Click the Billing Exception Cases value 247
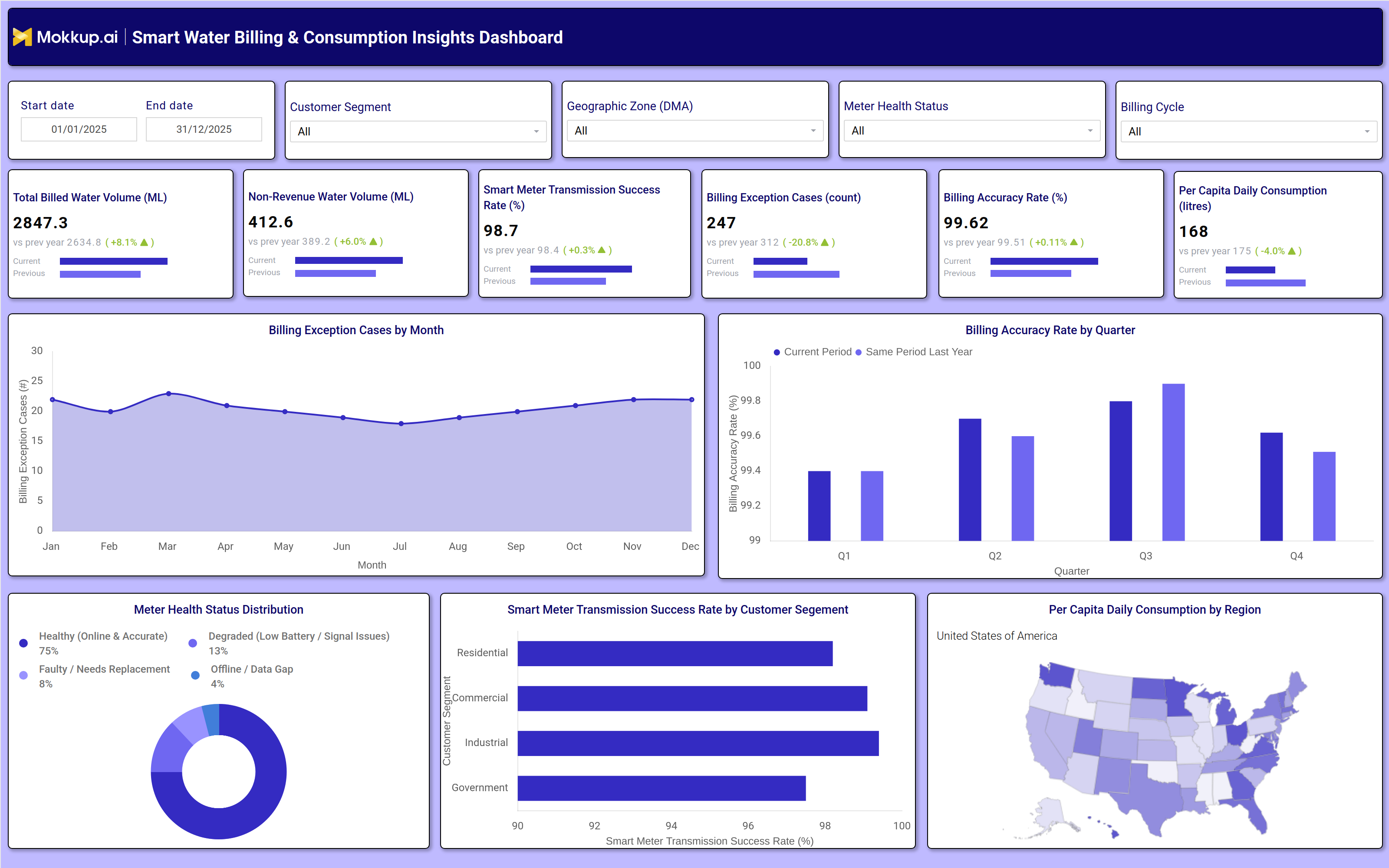The height and width of the screenshot is (868, 1389). (x=721, y=223)
